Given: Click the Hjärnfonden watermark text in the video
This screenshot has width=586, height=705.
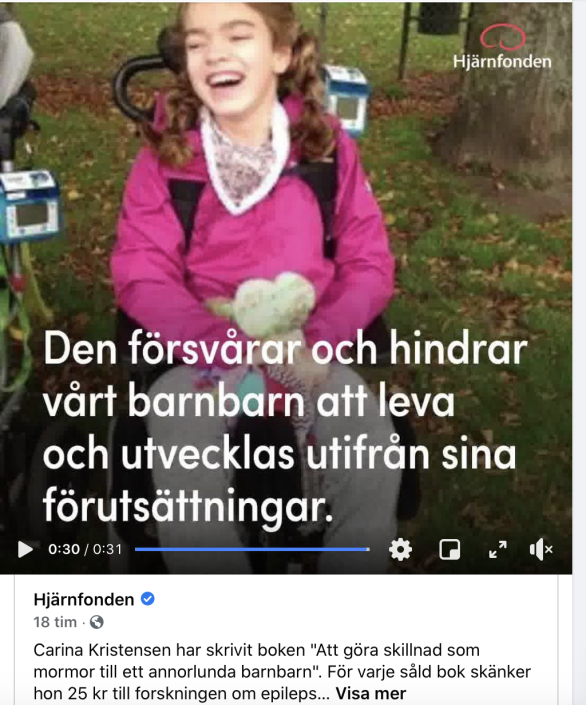Looking at the screenshot, I should pyautogui.click(x=502, y=62).
